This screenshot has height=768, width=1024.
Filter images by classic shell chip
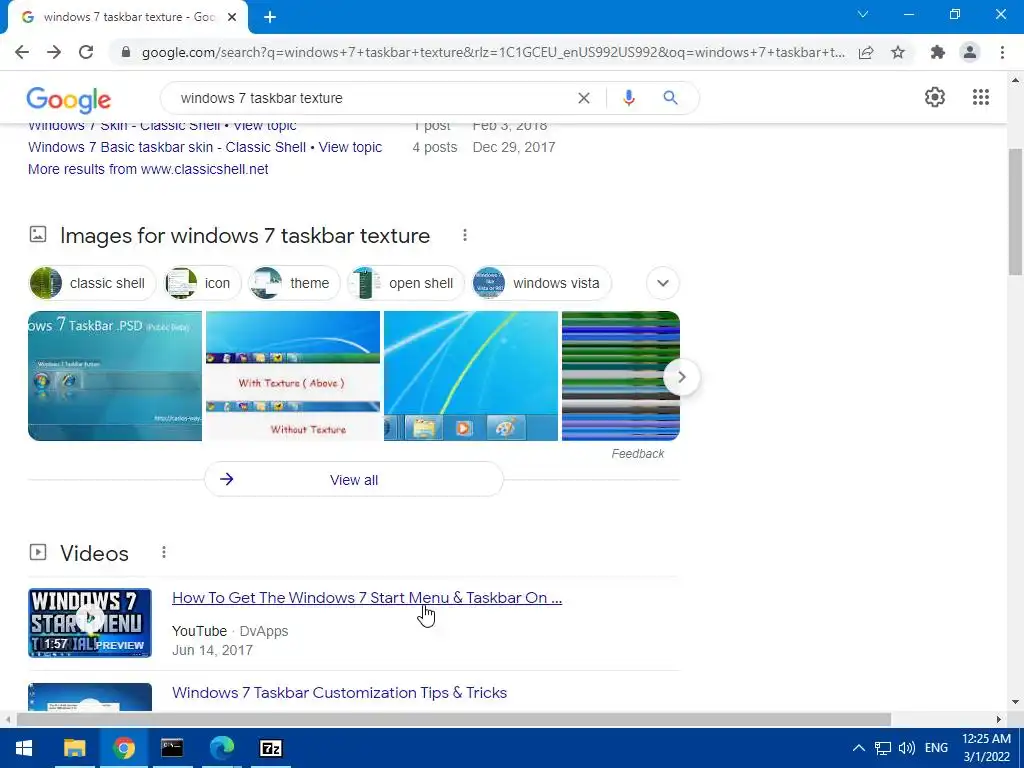[x=92, y=283]
